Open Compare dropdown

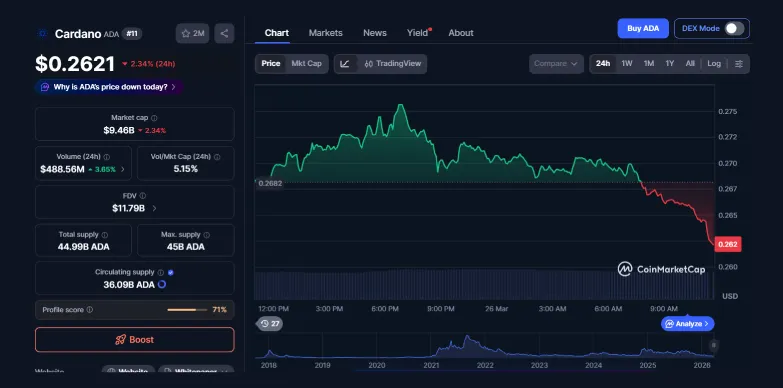click(556, 64)
